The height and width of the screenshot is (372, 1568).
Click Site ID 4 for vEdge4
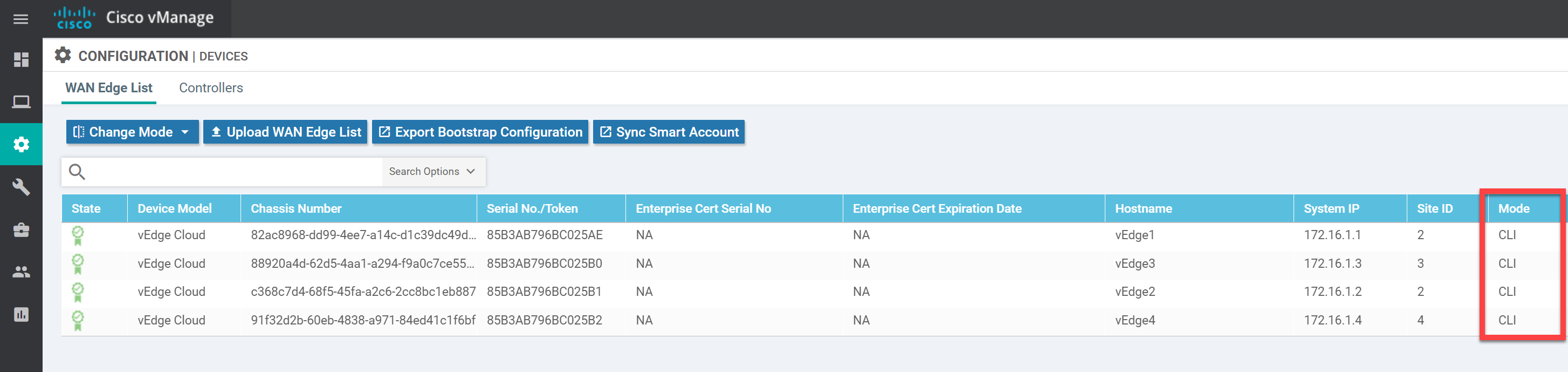(1420, 321)
